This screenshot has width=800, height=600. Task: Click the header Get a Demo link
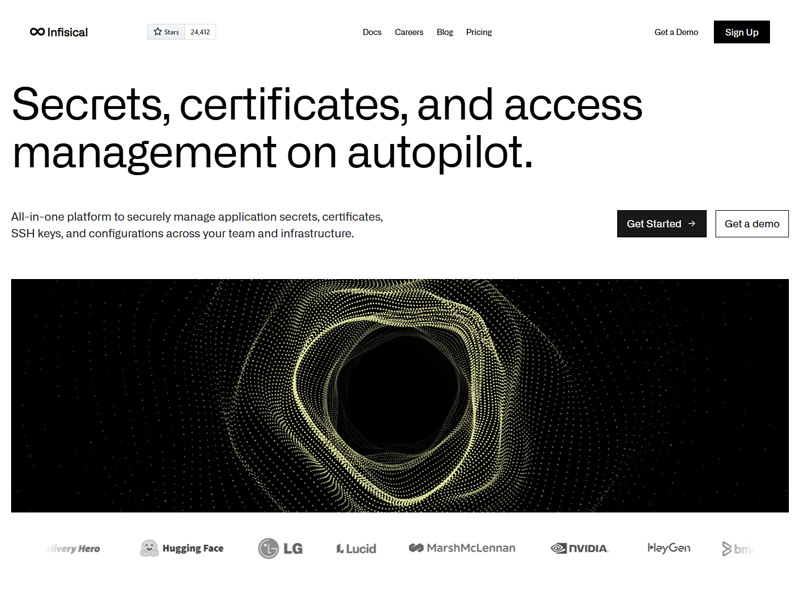676,32
